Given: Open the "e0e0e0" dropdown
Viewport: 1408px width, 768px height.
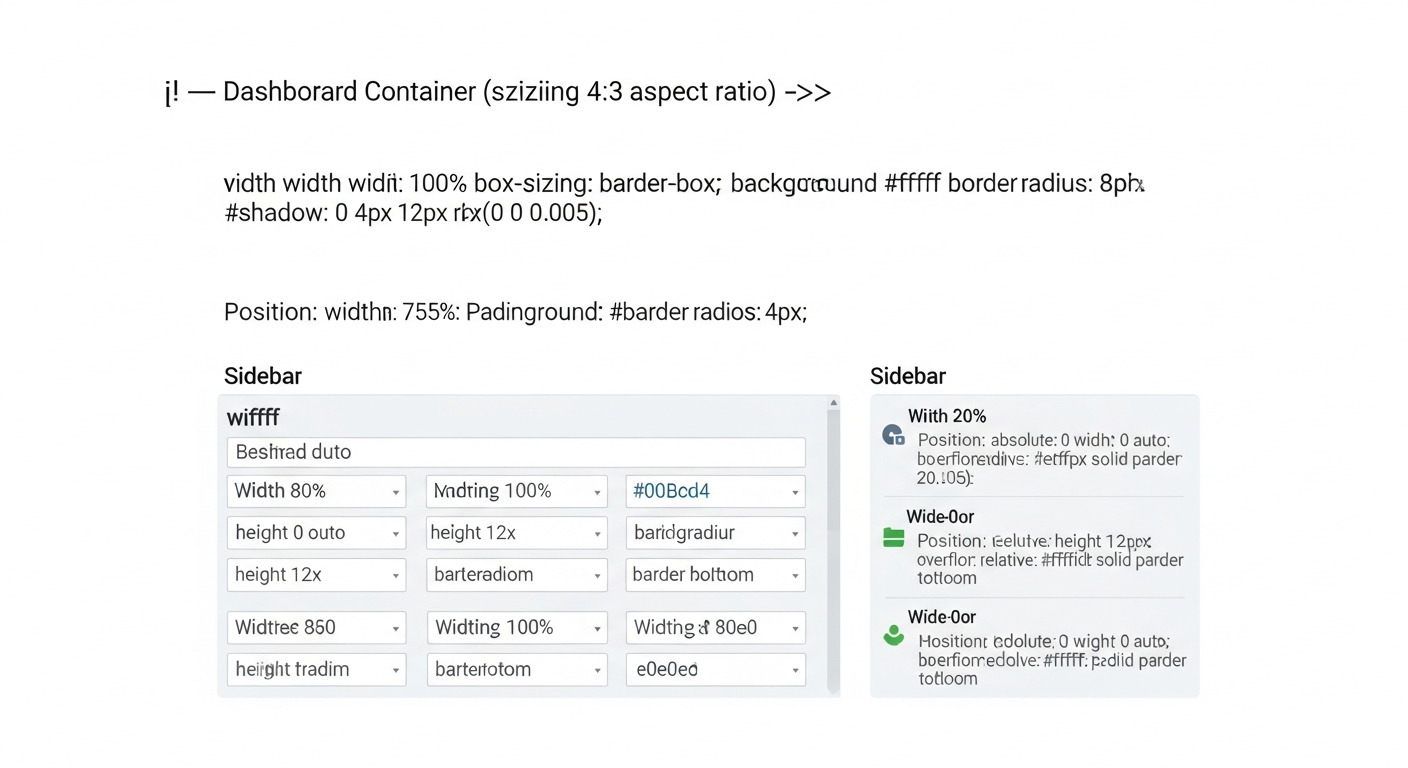Looking at the screenshot, I should [x=715, y=669].
